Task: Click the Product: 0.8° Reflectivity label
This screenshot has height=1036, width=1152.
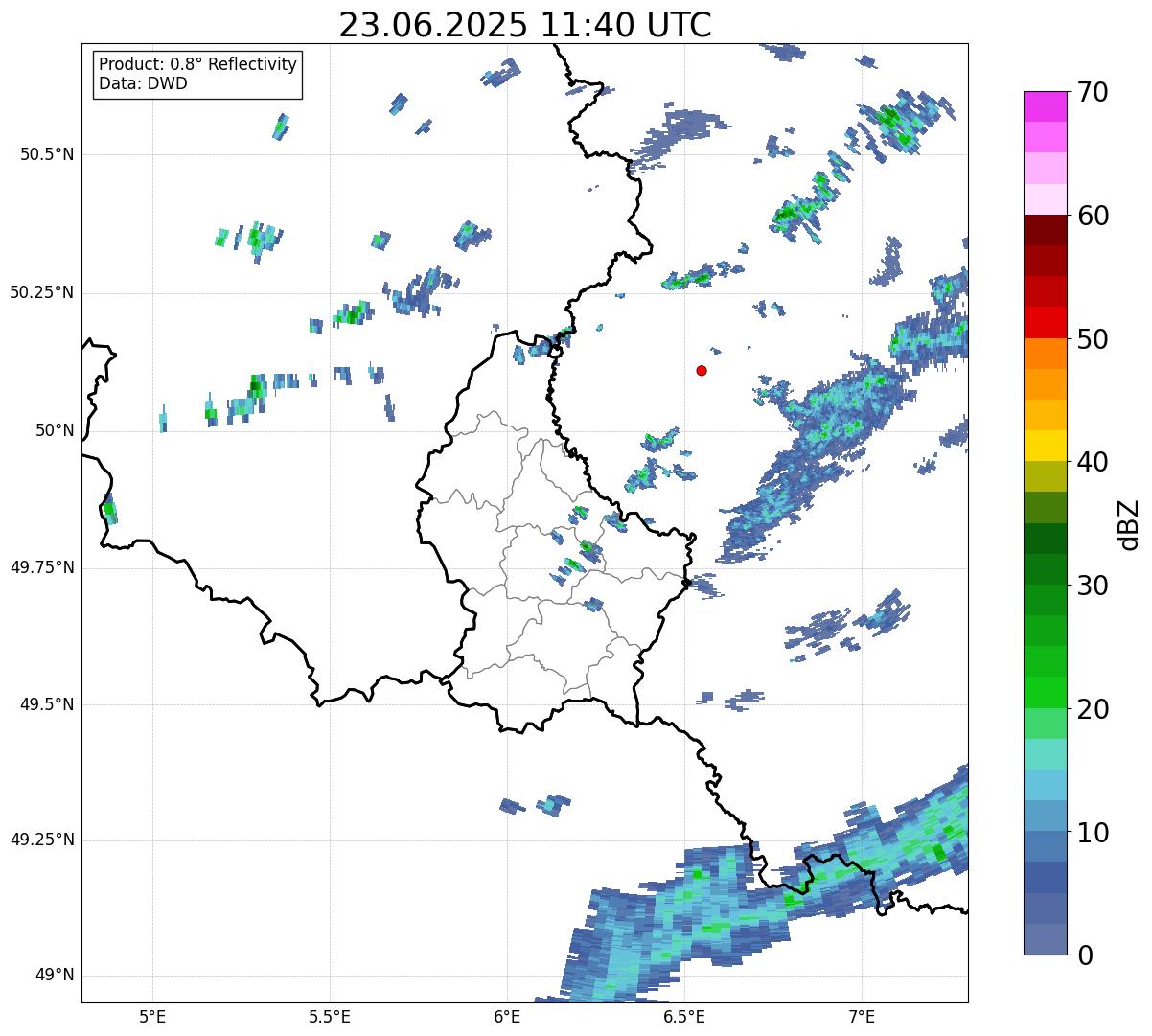Action: [198, 64]
